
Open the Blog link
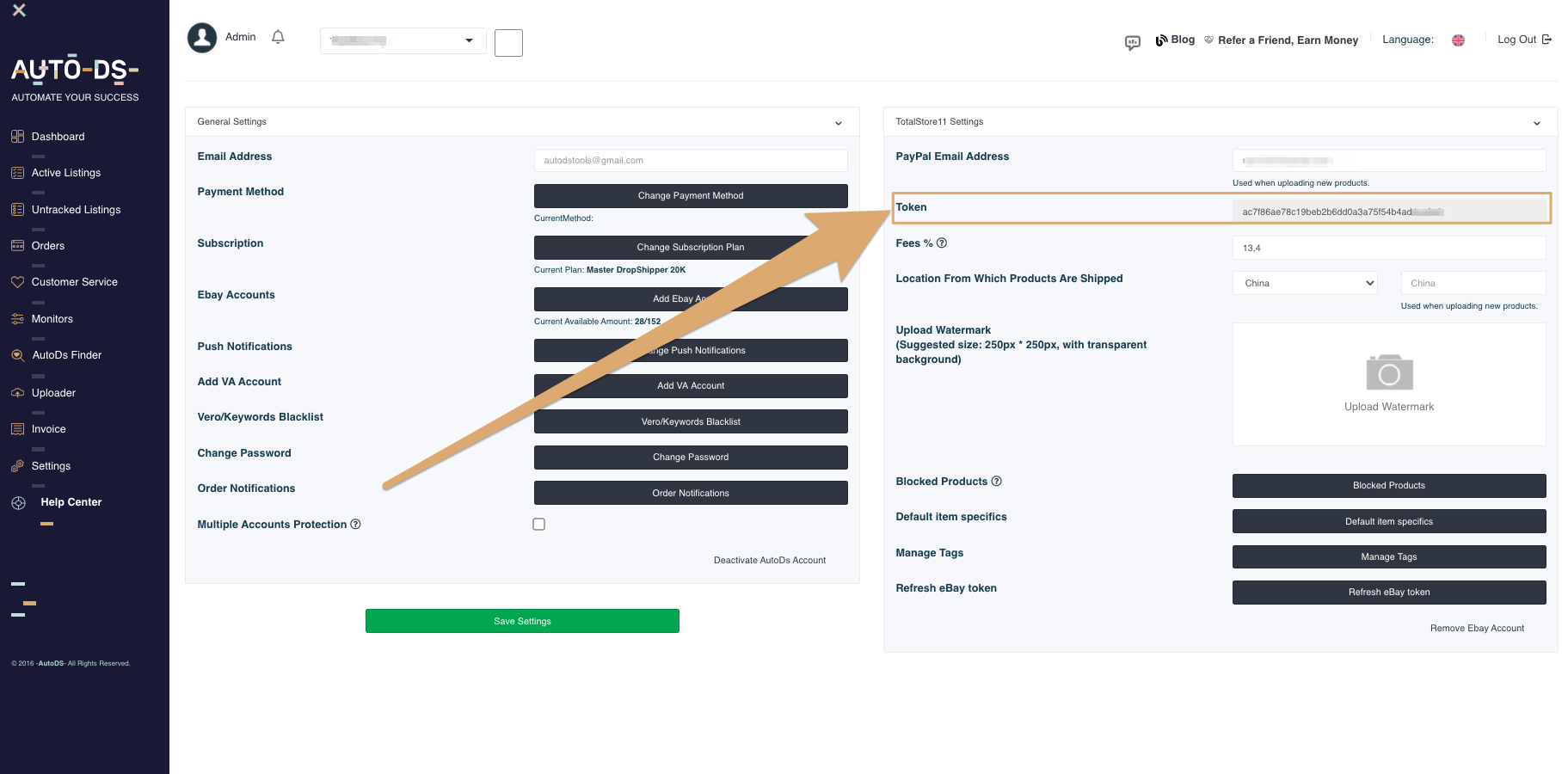tap(1176, 40)
